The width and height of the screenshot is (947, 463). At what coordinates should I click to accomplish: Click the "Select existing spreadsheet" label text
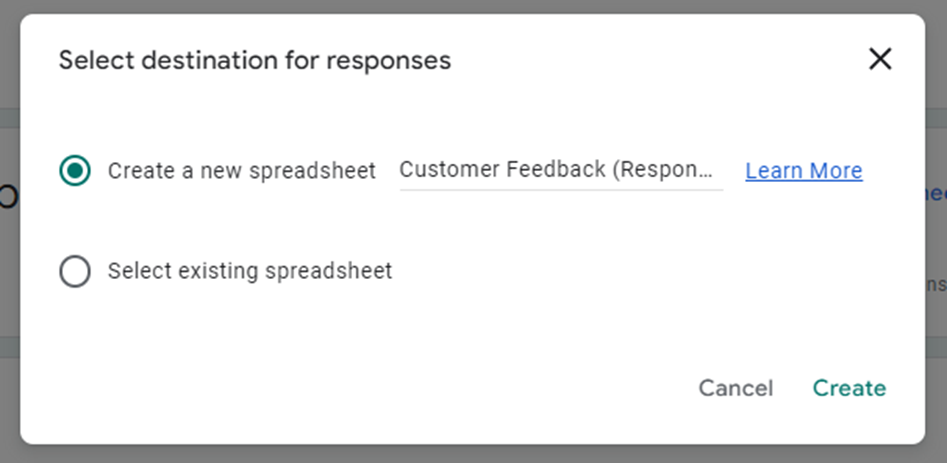[x=250, y=271]
